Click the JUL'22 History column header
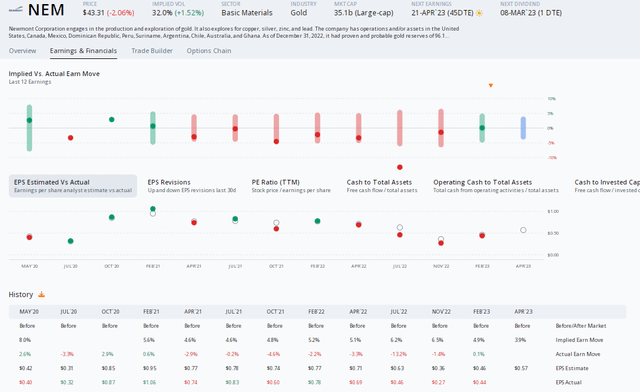Image resolution: width=640 pixels, height=392 pixels. (x=399, y=312)
